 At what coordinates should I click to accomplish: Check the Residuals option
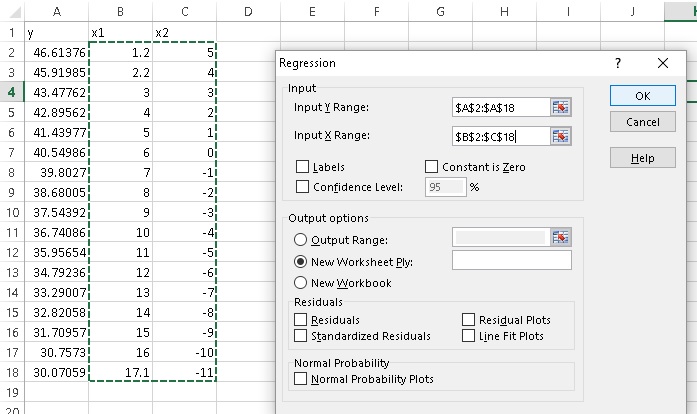point(302,319)
